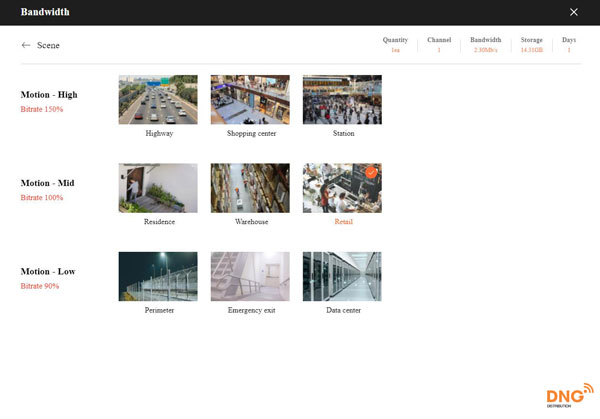Click the Motion - Mid heading

click(47, 183)
